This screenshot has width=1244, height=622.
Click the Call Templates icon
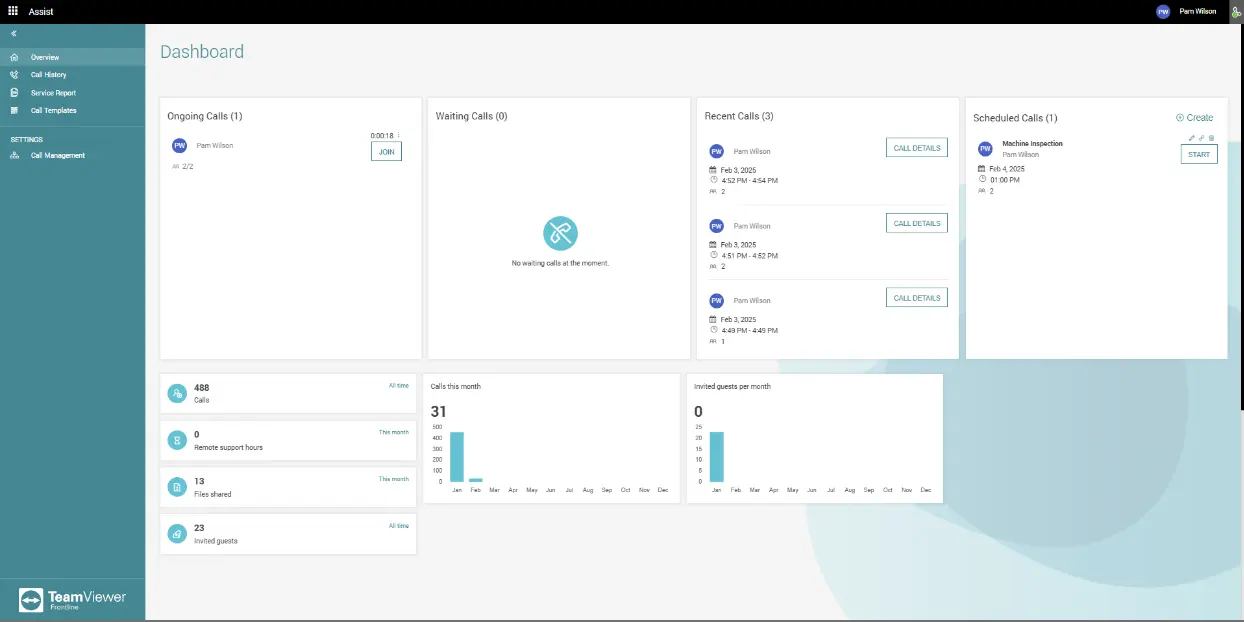[14, 111]
